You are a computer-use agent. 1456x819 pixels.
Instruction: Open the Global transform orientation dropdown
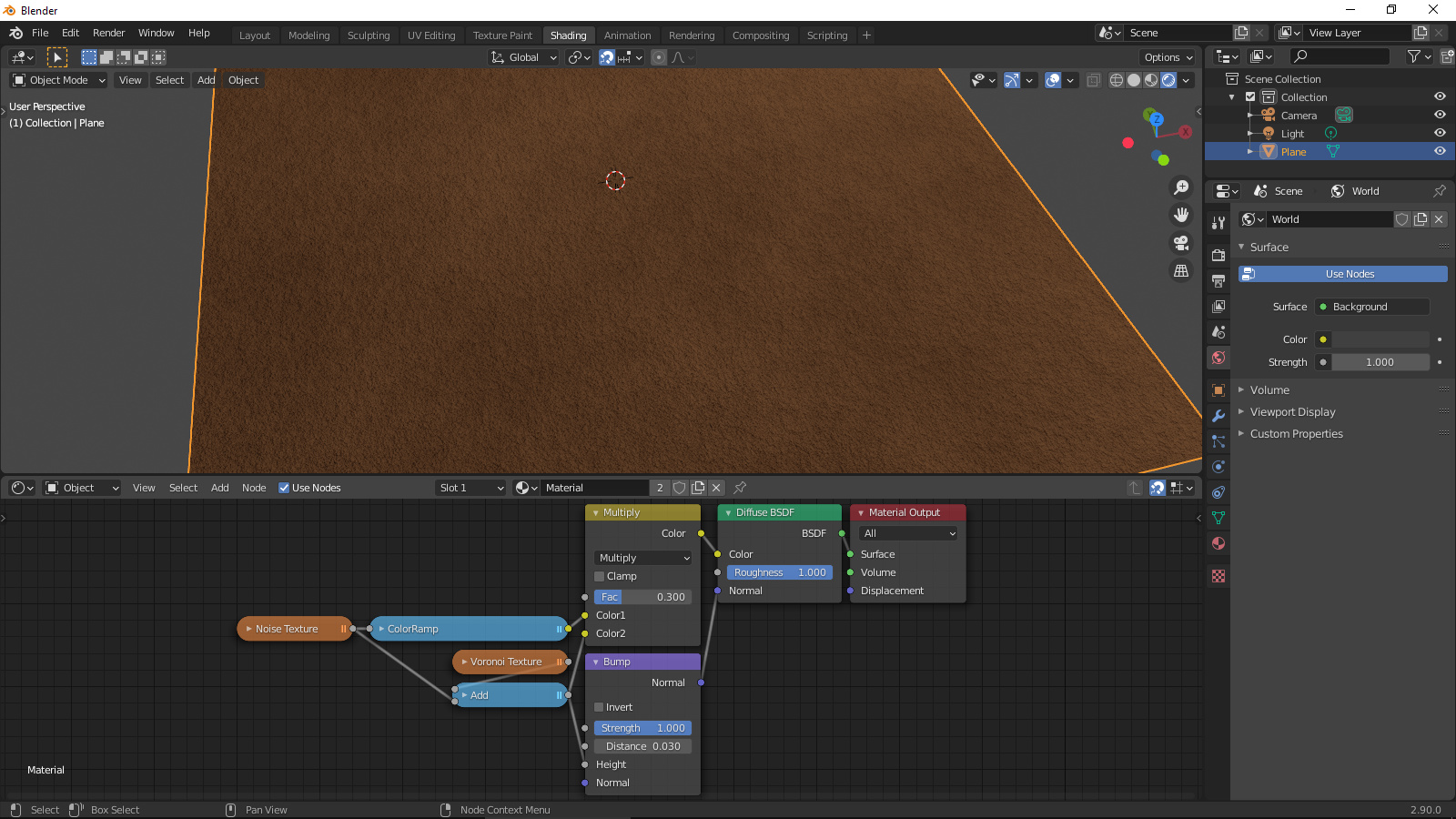click(x=523, y=57)
